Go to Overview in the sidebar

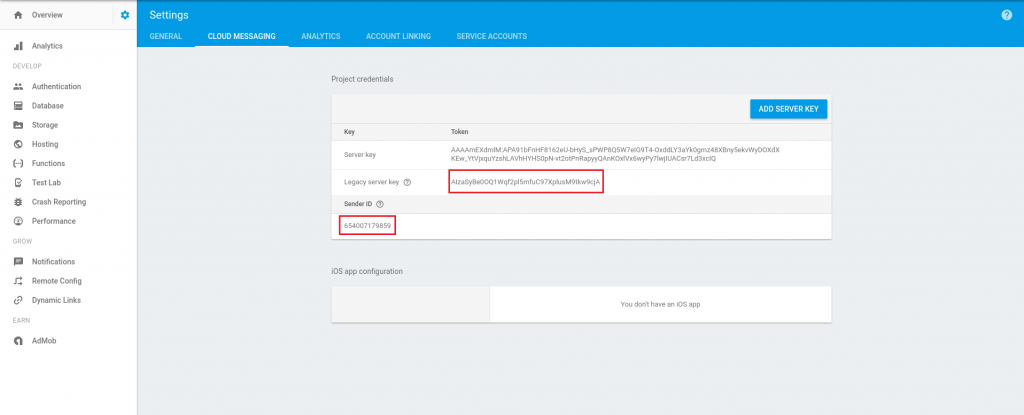[x=47, y=15]
